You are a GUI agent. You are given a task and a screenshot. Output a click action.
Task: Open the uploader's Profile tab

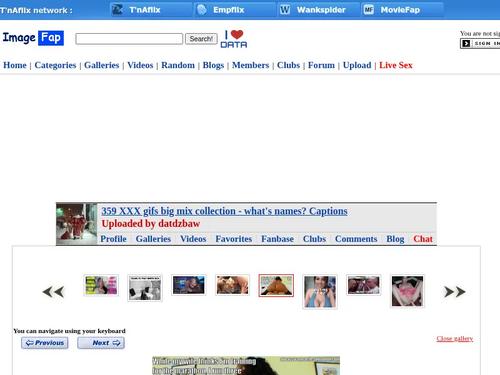coord(114,239)
